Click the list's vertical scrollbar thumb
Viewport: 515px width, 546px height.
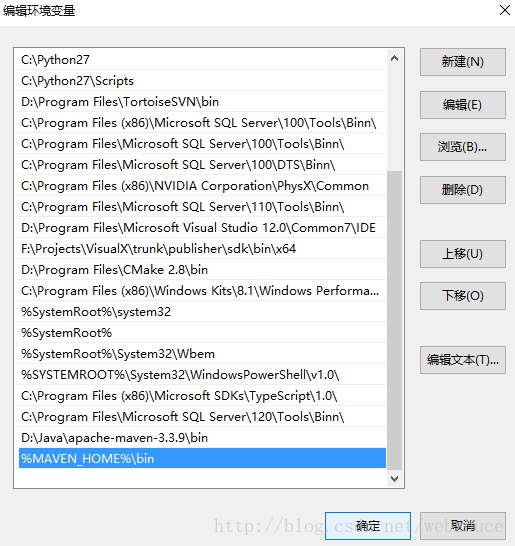coord(395,320)
